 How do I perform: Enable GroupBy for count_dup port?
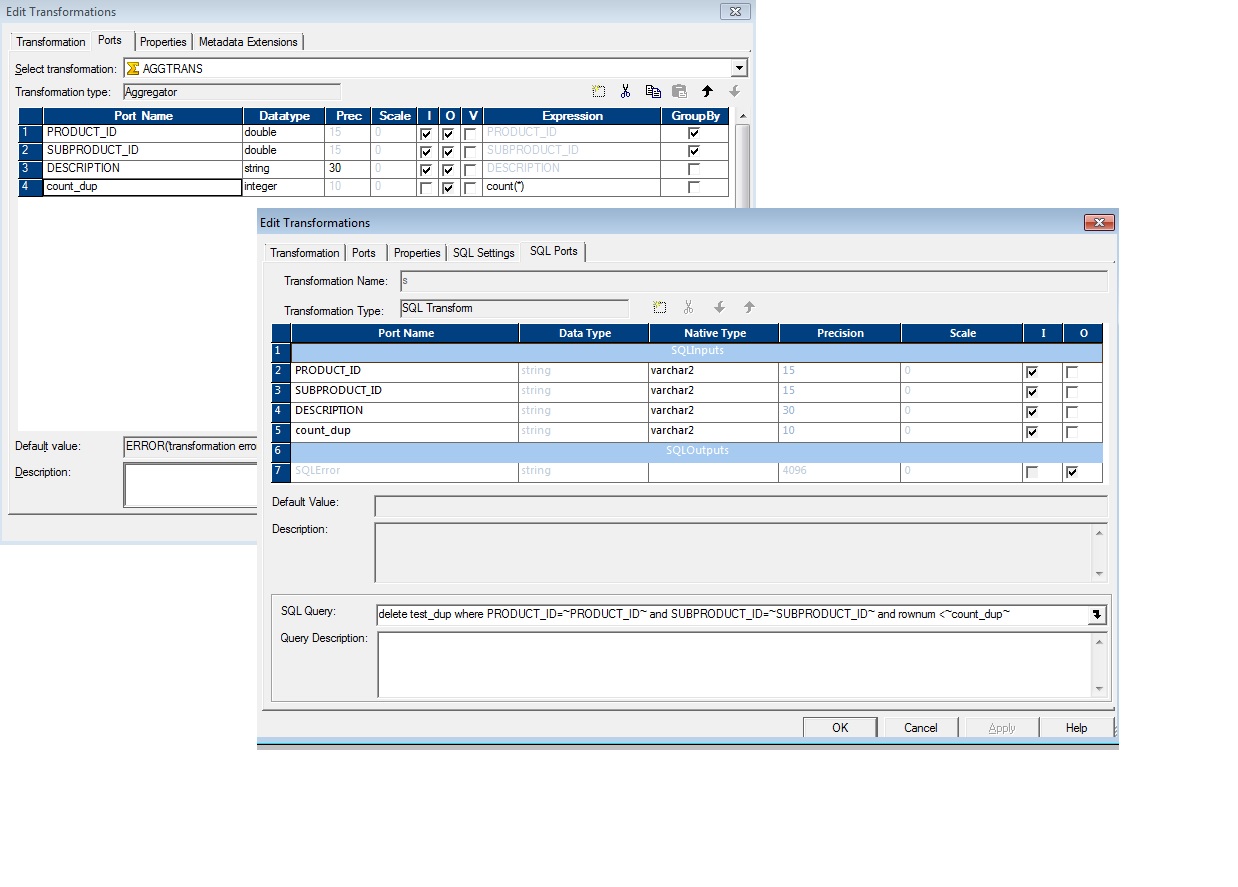click(694, 187)
